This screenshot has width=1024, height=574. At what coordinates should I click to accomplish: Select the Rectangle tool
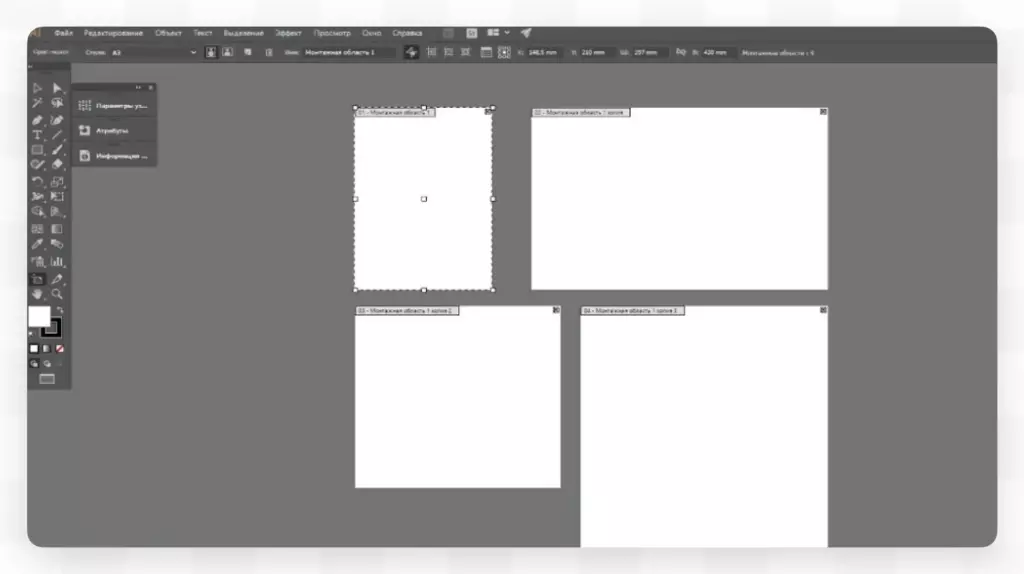coord(37,150)
